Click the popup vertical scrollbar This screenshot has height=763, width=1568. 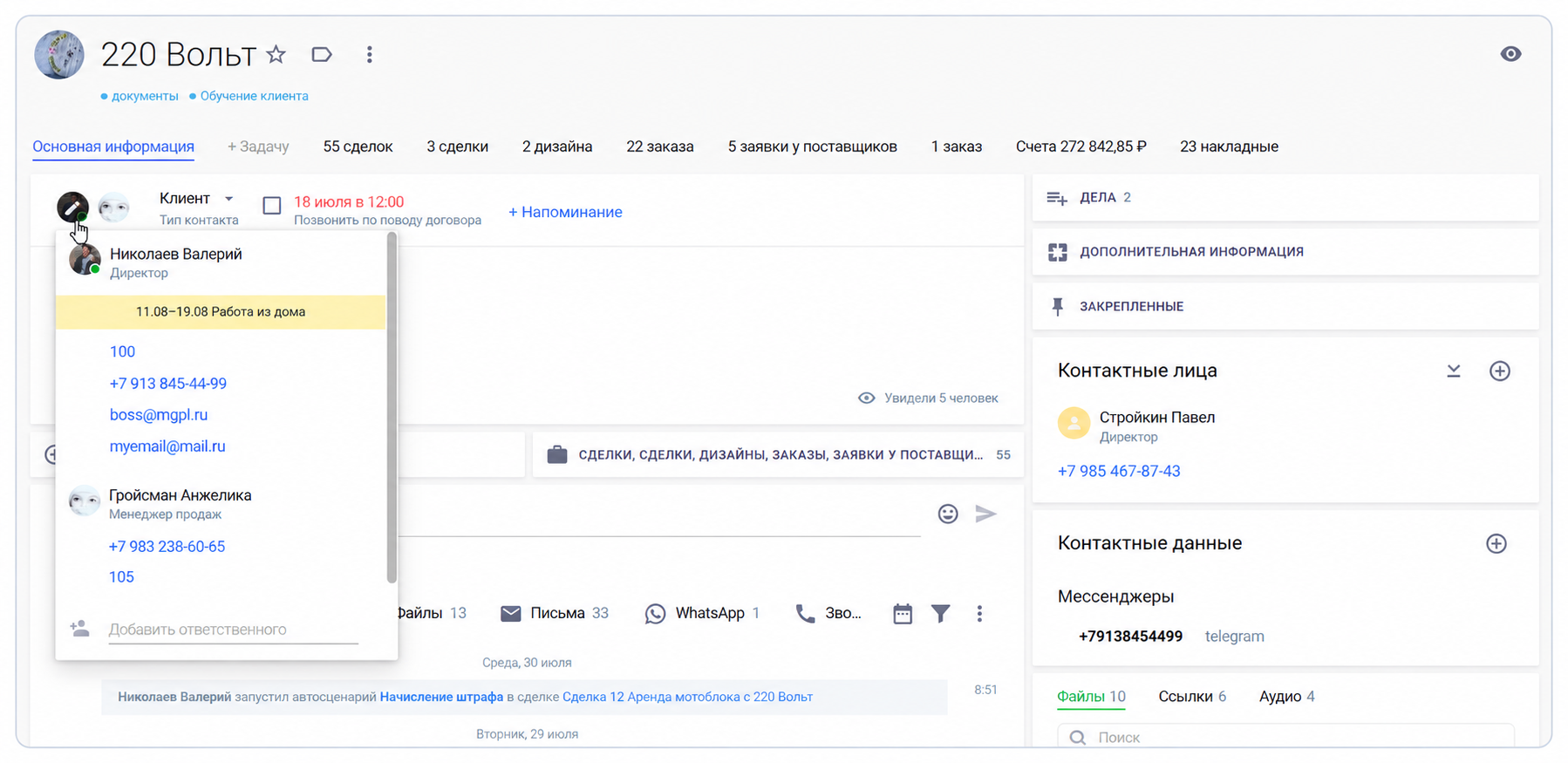pyautogui.click(x=392, y=407)
